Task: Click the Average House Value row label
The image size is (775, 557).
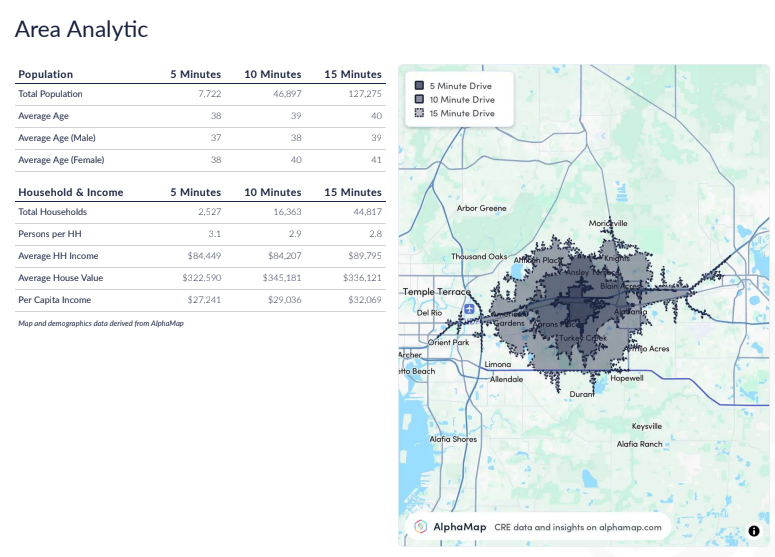Action: coord(60,278)
